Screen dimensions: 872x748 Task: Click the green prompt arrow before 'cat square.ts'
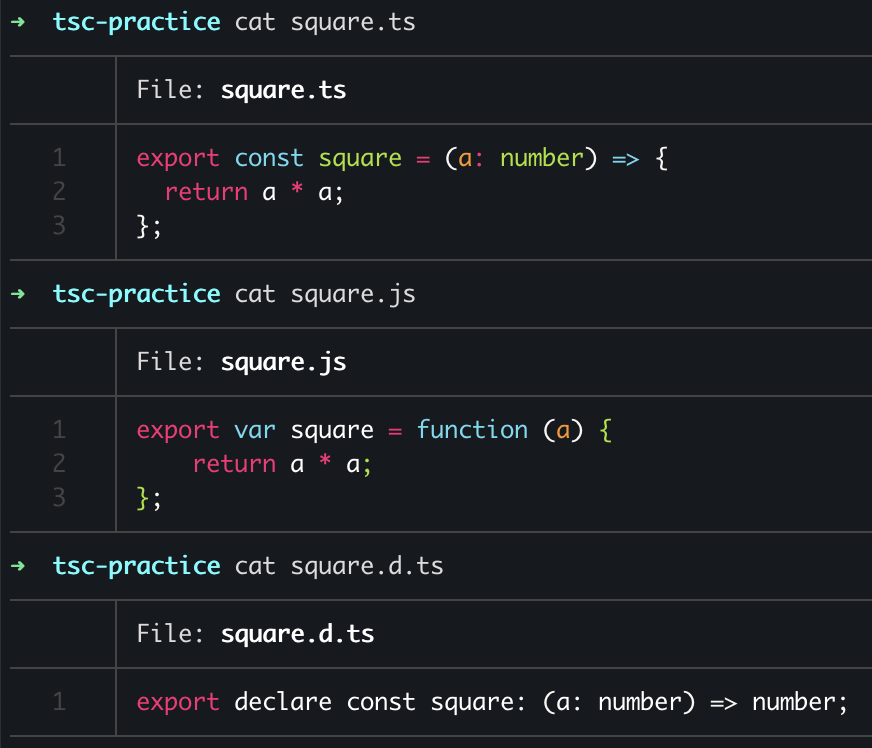pyautogui.click(x=18, y=22)
